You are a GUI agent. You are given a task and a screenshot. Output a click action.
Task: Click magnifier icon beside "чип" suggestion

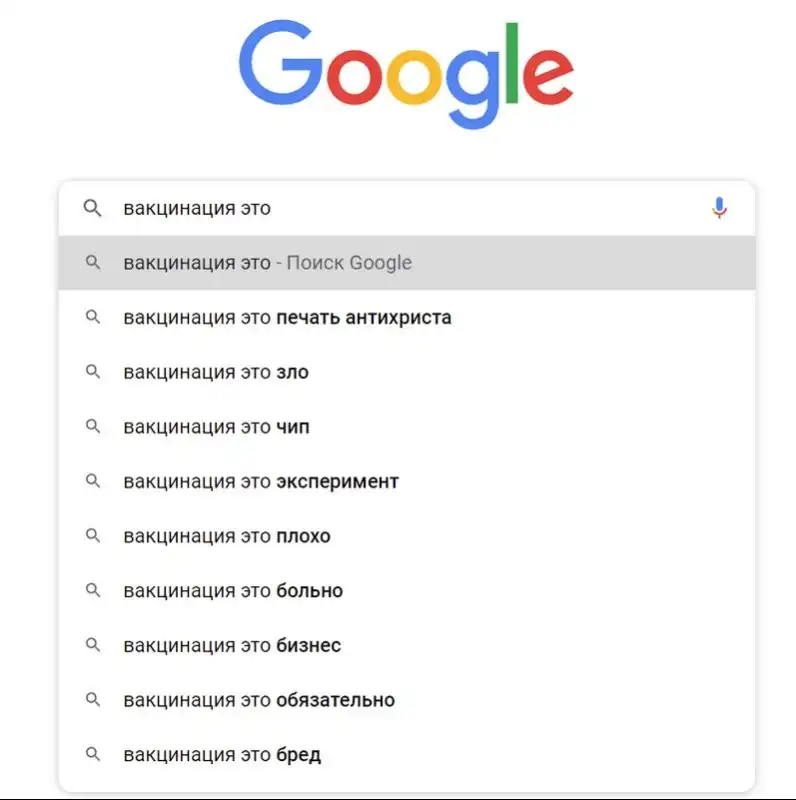click(x=93, y=427)
